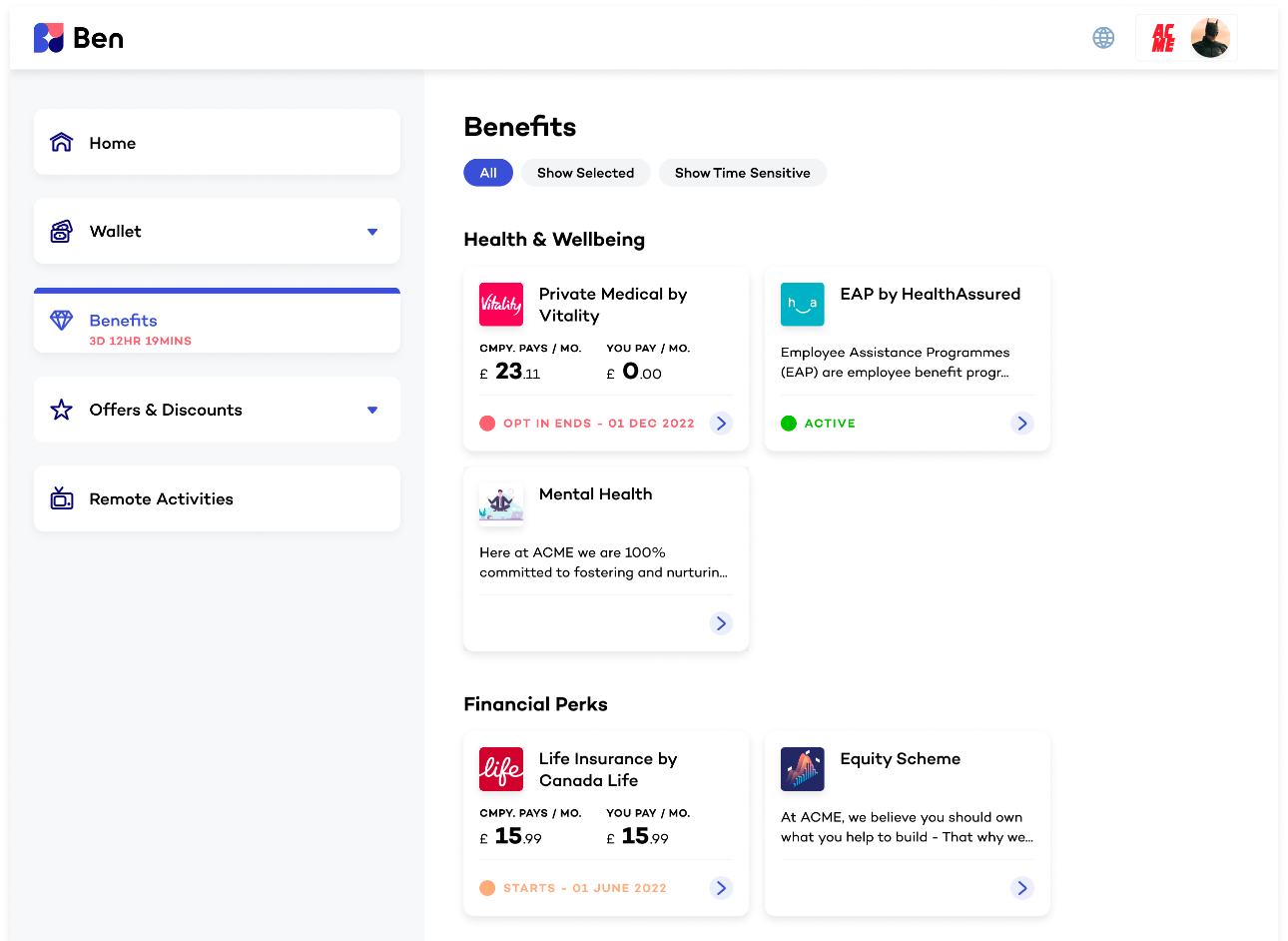Click the Vitality logo icon

coord(501,305)
